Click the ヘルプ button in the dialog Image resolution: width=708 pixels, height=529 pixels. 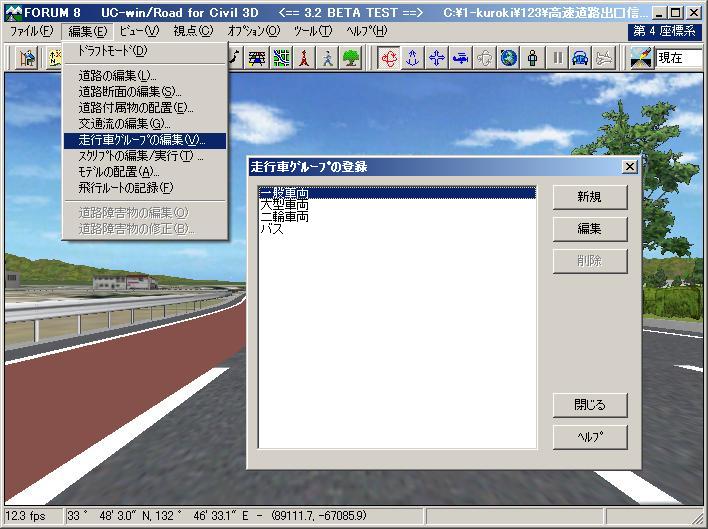590,437
